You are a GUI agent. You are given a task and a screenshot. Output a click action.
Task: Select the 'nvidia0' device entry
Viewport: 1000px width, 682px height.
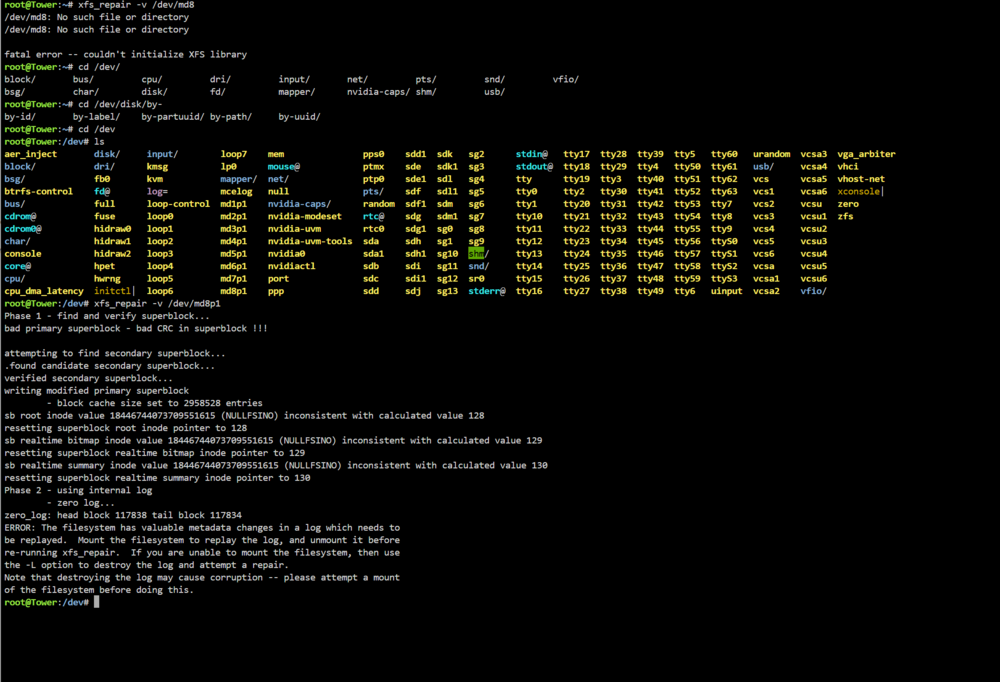click(286, 253)
